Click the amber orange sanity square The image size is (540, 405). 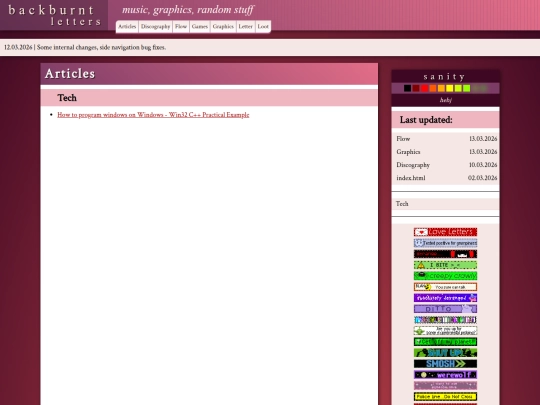441,88
